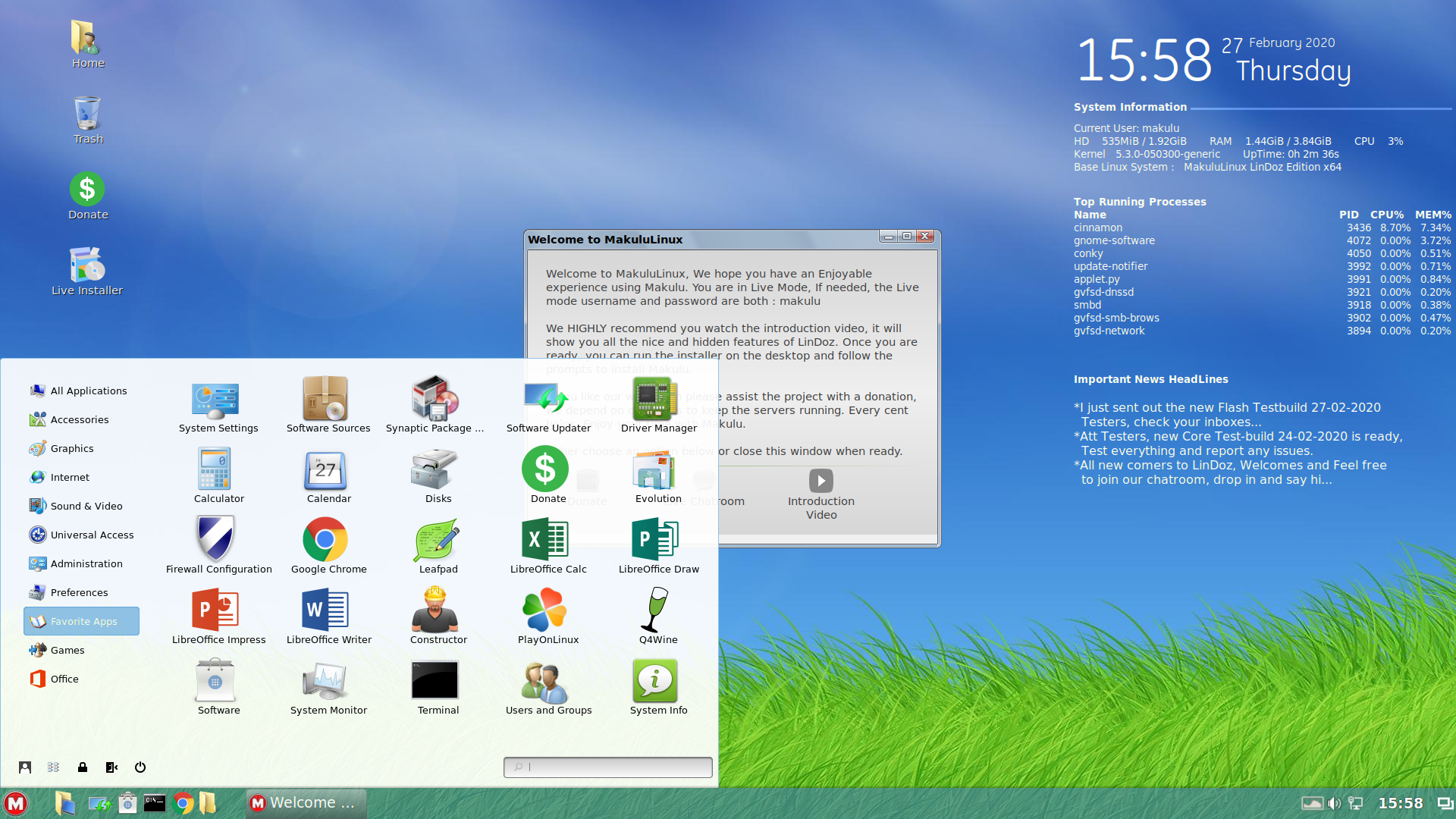Open Driver Manager
The height and width of the screenshot is (819, 1456).
658,406
